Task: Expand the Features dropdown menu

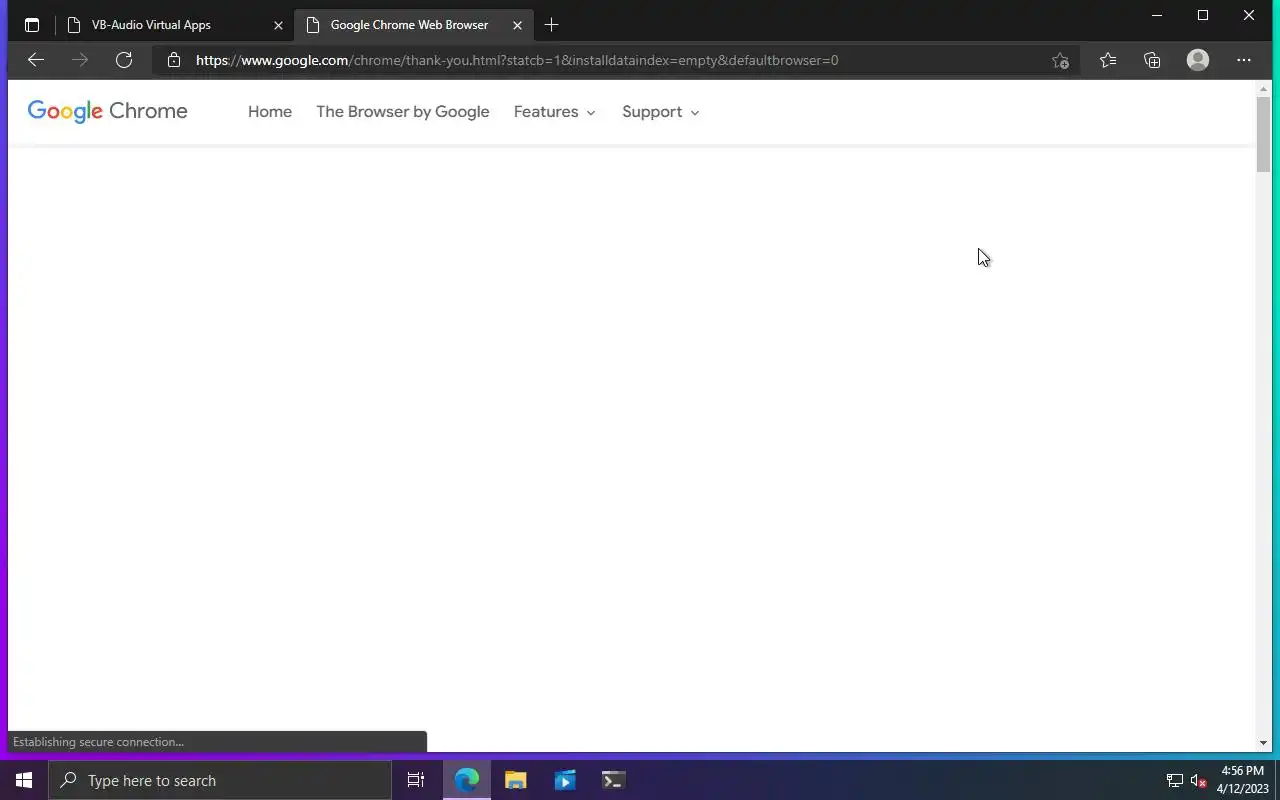Action: (x=555, y=112)
